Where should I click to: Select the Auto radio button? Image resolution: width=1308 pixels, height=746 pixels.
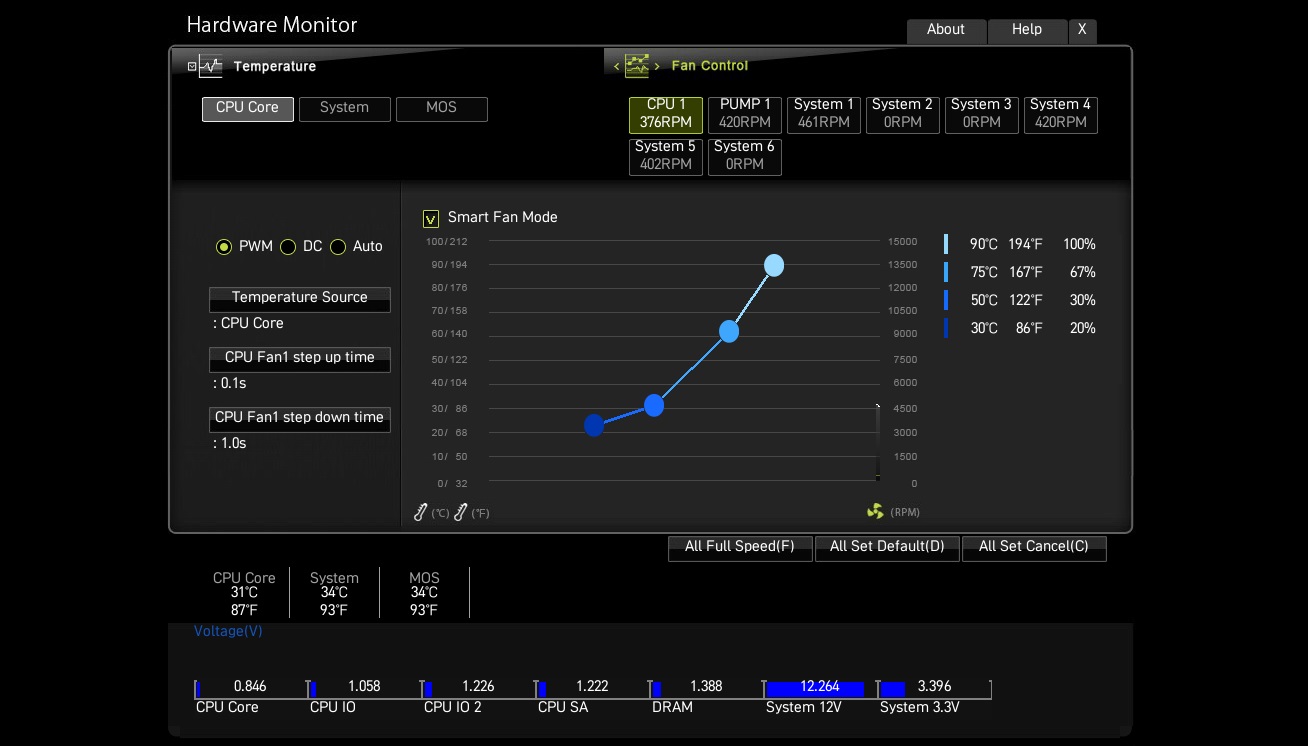click(338, 246)
